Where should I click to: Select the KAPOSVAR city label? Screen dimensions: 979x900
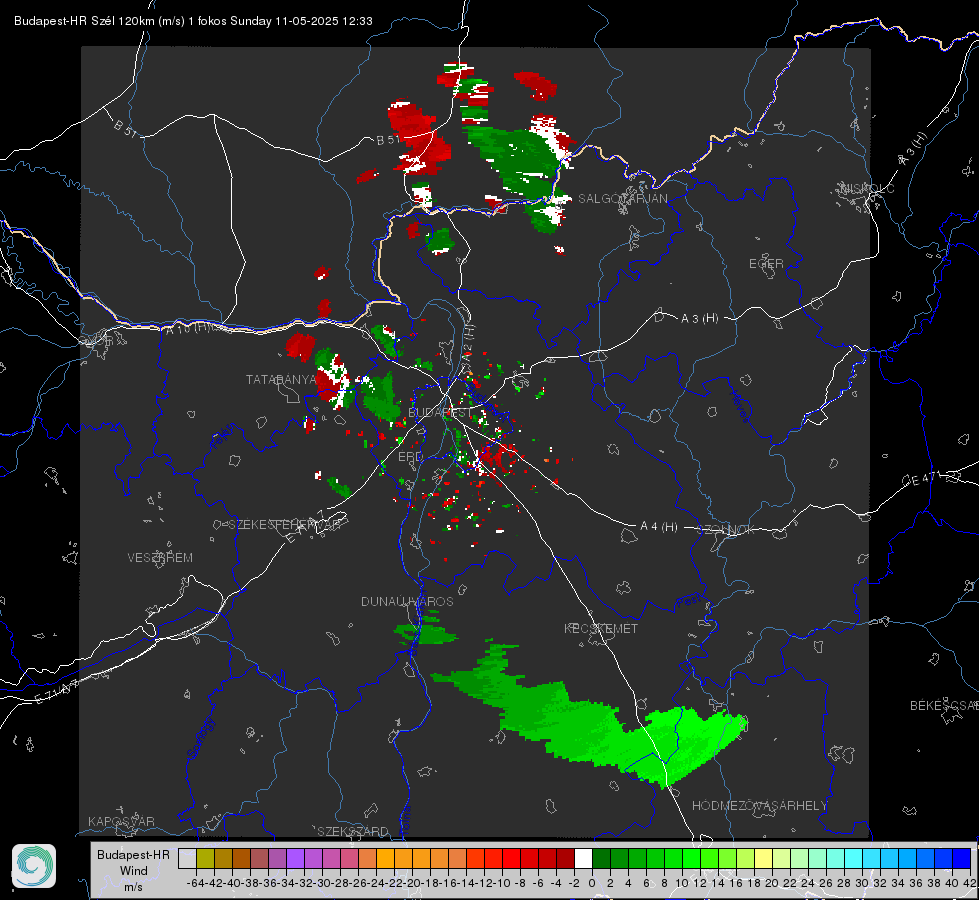click(121, 821)
